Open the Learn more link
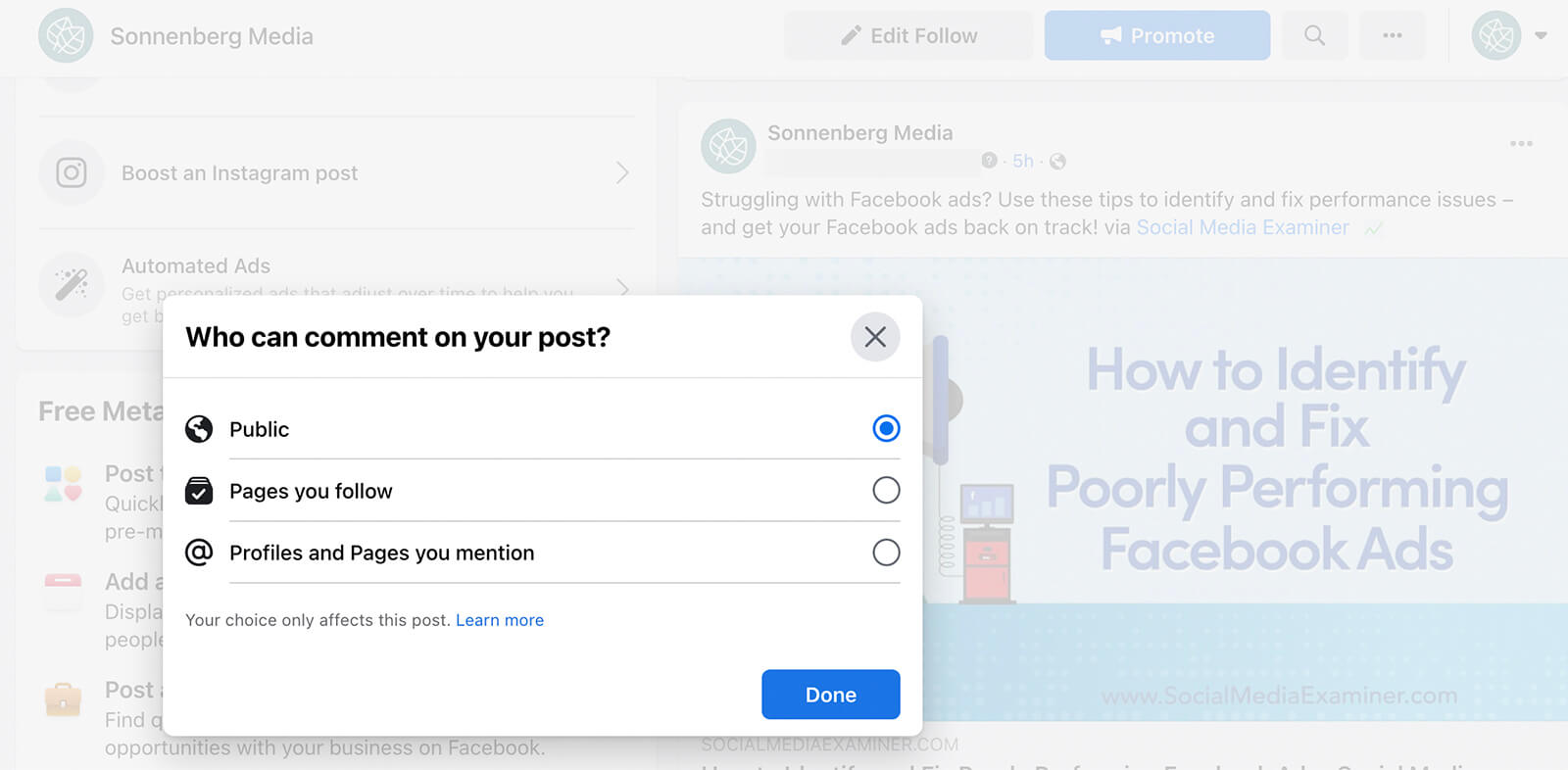 point(500,620)
